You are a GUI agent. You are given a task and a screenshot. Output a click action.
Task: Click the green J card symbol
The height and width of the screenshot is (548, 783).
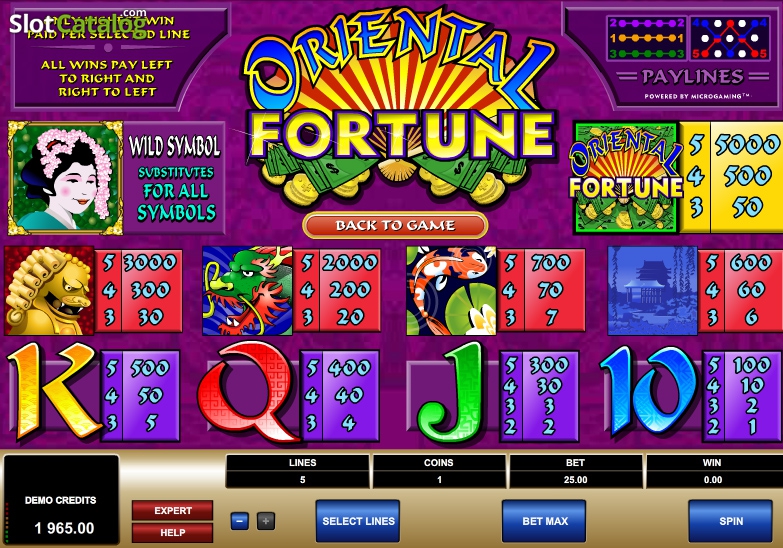pyautogui.click(x=450, y=393)
